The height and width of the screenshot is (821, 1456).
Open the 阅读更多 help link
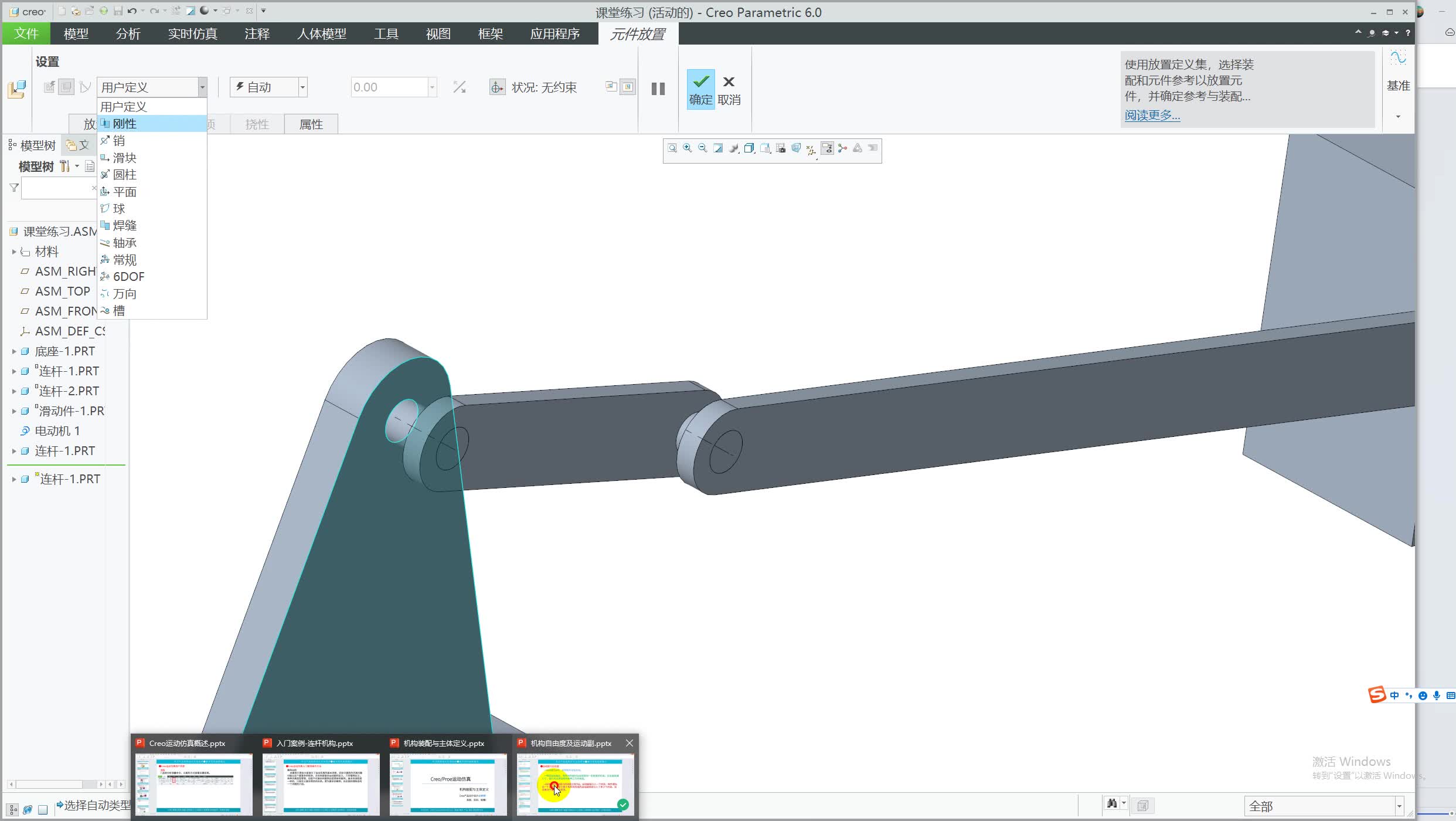pos(1152,116)
